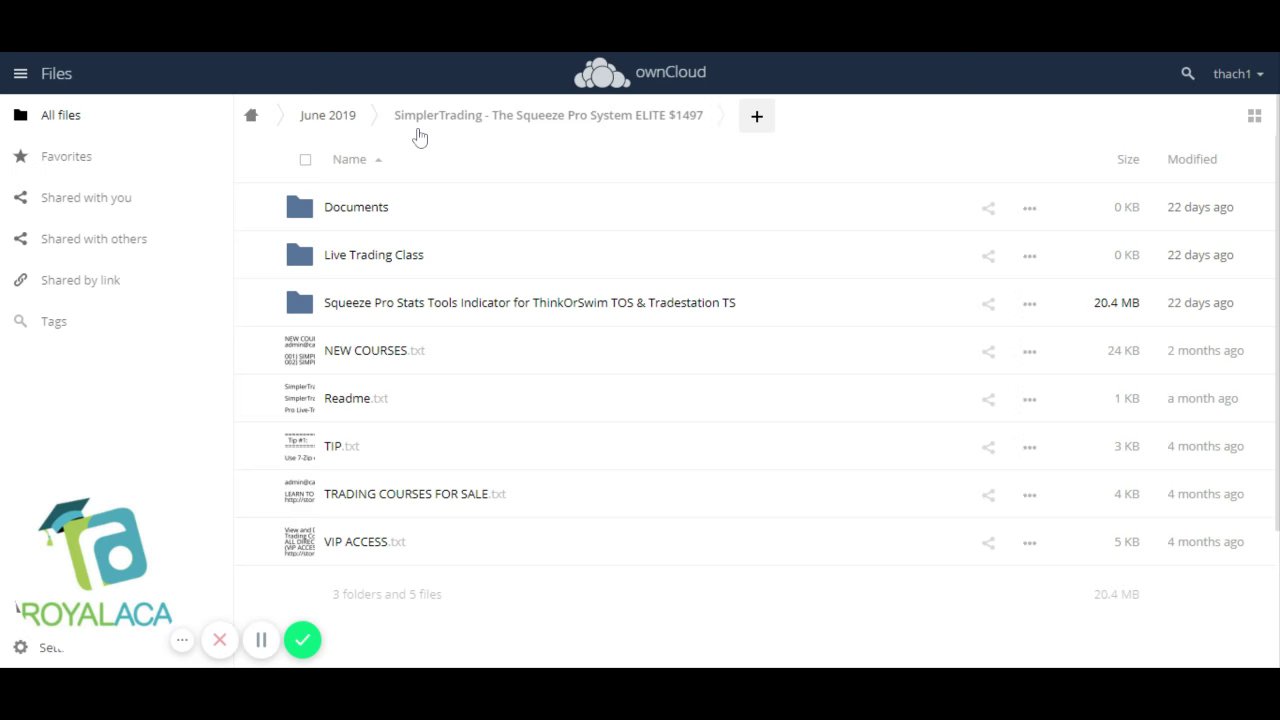Share the NEW COURSES.txt file
The width and height of the screenshot is (1280, 720).
[988, 351]
